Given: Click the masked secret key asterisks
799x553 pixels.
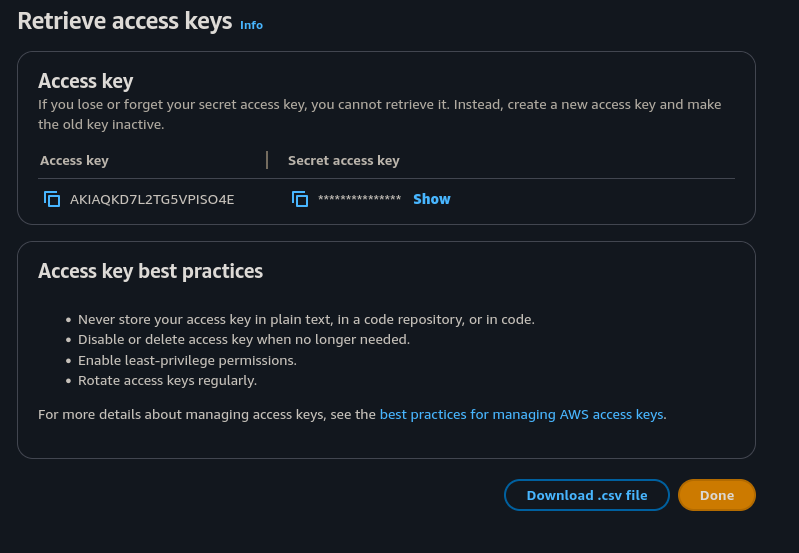Looking at the screenshot, I should (x=359, y=200).
